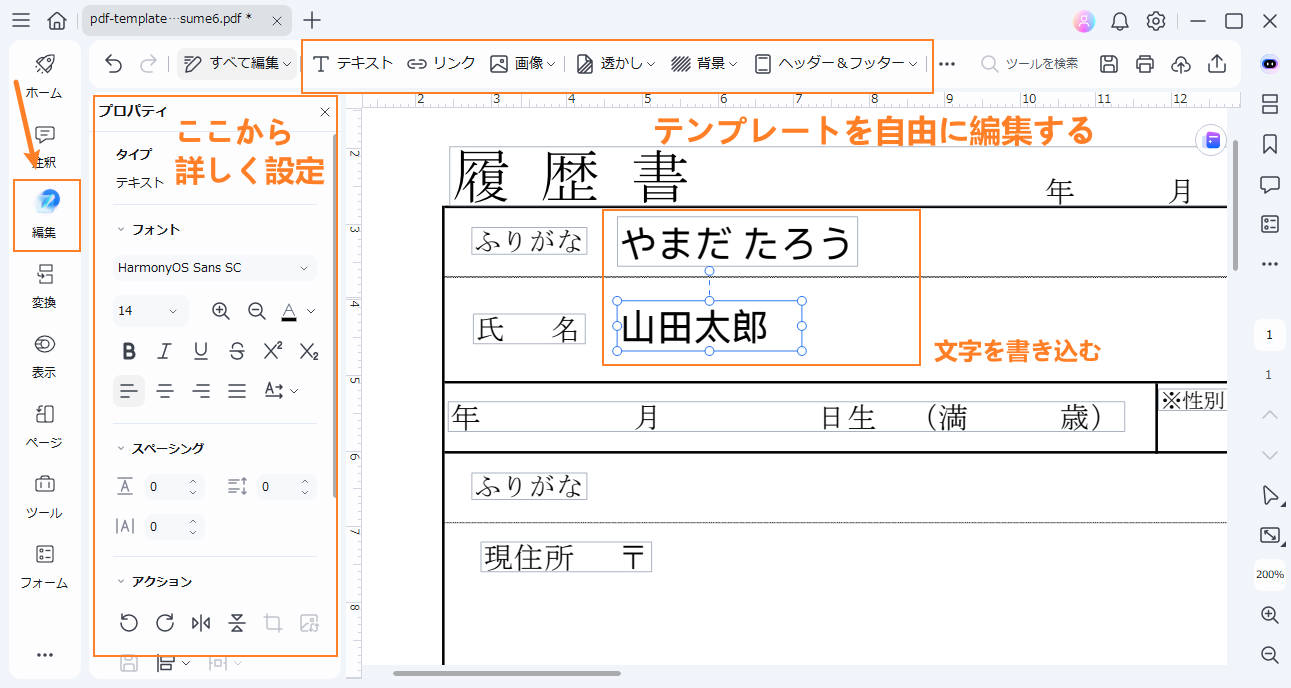Toggle italic formatting for the text

(165, 351)
